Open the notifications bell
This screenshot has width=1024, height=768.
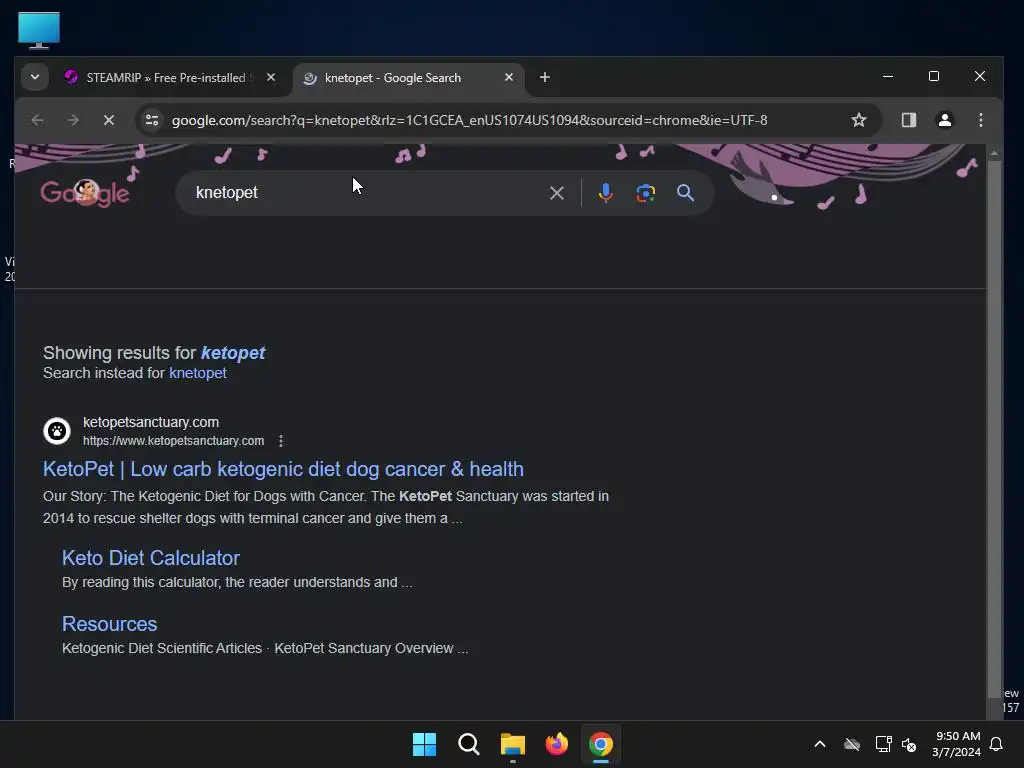click(x=997, y=744)
